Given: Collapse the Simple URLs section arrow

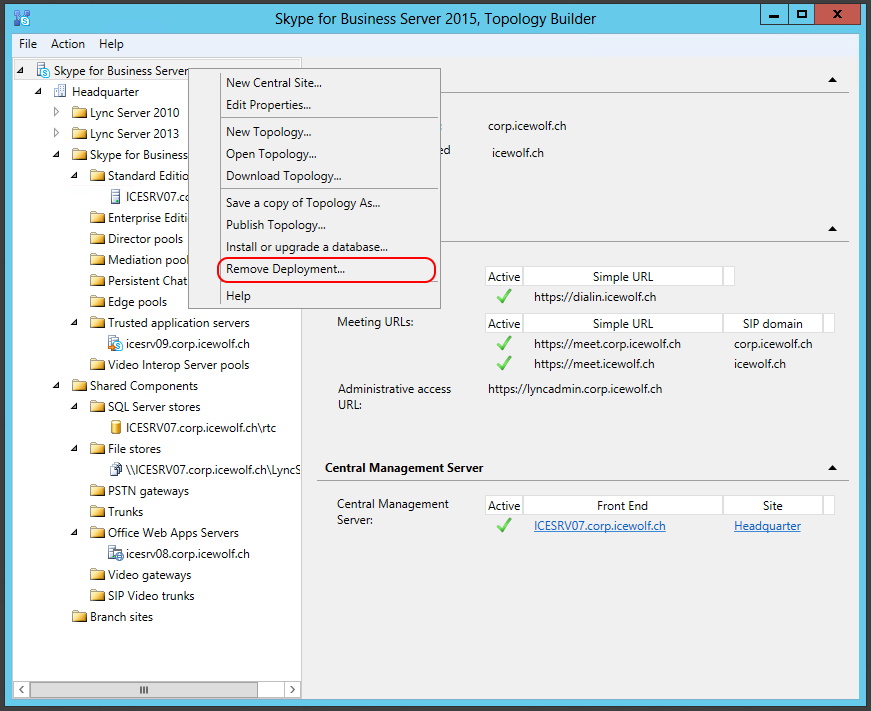Looking at the screenshot, I should 832,228.
